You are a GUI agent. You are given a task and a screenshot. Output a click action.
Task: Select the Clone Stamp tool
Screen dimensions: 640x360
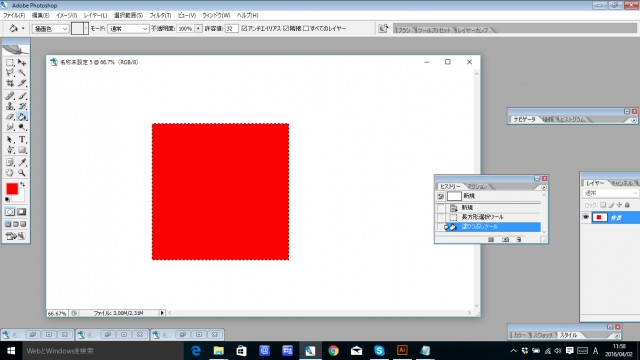10,107
